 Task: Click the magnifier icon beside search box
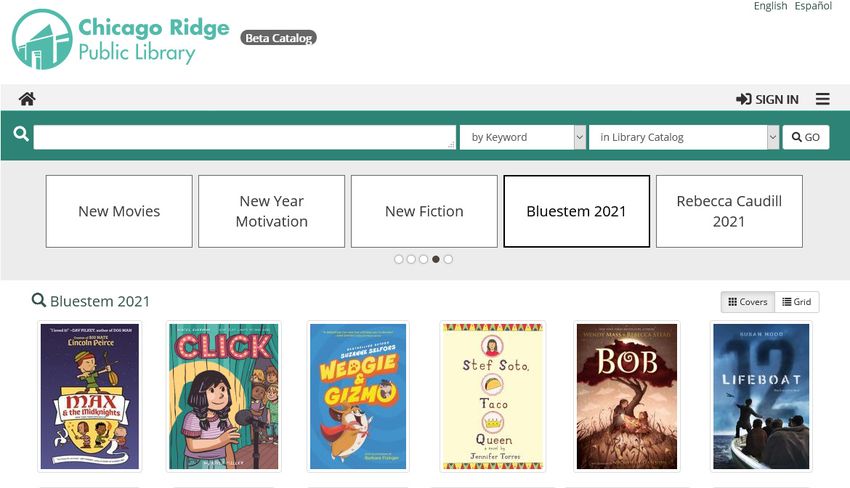point(21,134)
